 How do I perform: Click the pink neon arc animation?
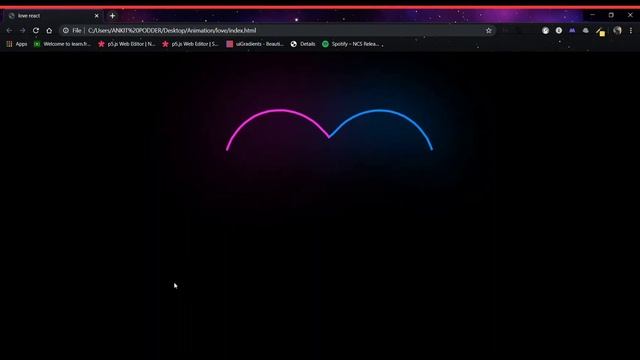point(278,129)
